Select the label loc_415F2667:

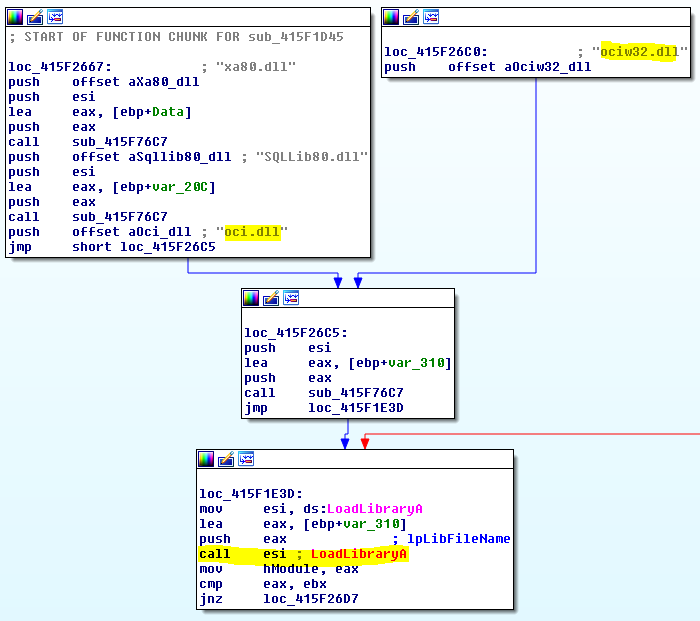tap(60, 67)
